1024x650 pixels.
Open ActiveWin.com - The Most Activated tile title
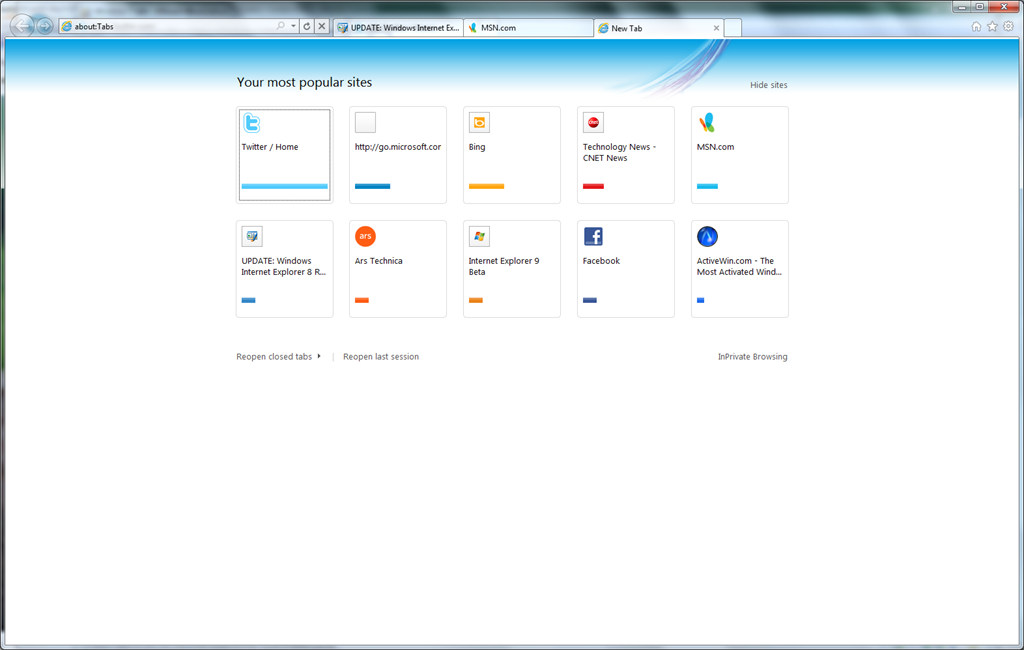(739, 266)
